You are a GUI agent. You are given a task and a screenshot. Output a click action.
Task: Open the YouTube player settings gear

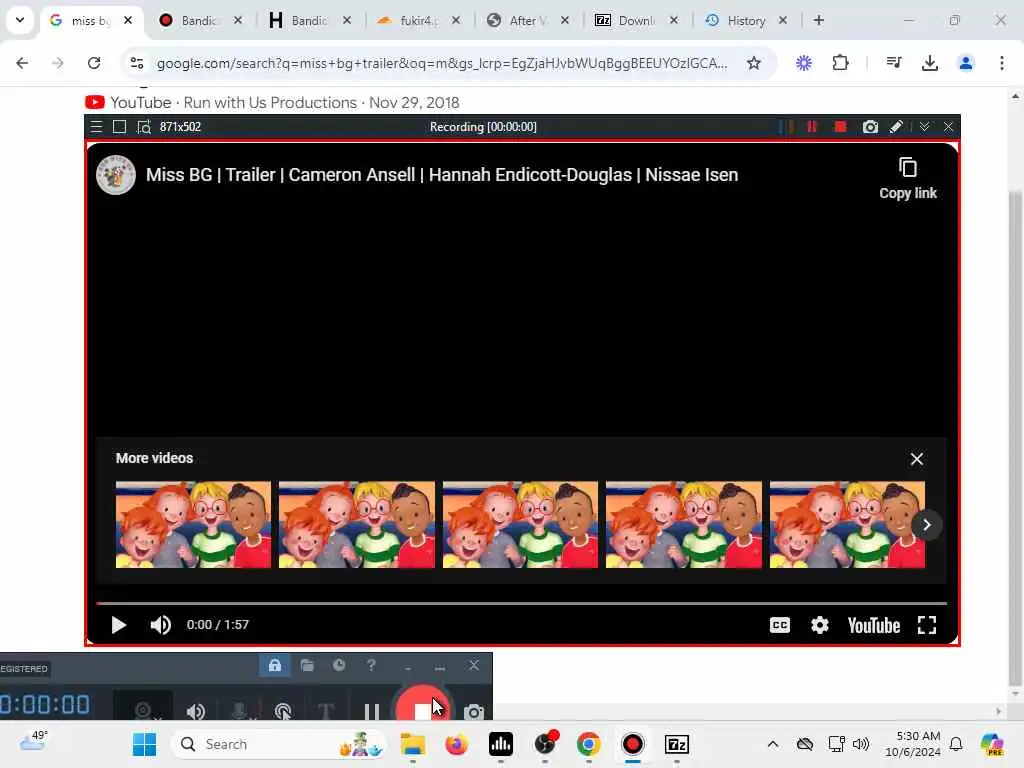coord(820,625)
